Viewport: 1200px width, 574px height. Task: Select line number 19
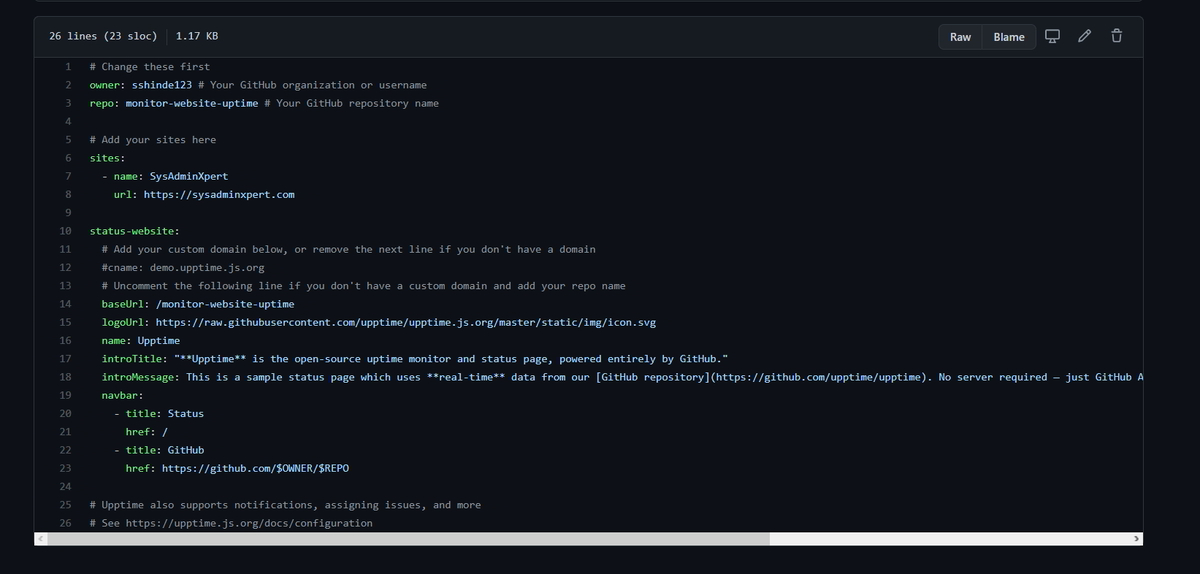(65, 395)
